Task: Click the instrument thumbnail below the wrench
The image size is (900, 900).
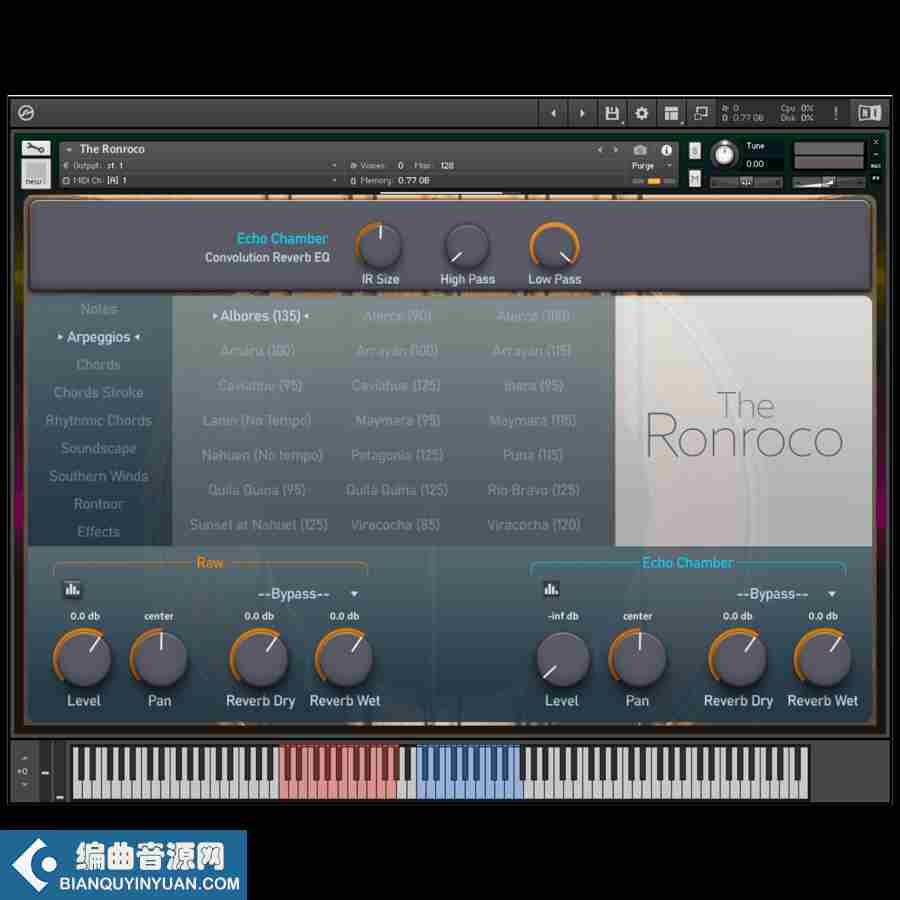Action: (x=36, y=173)
